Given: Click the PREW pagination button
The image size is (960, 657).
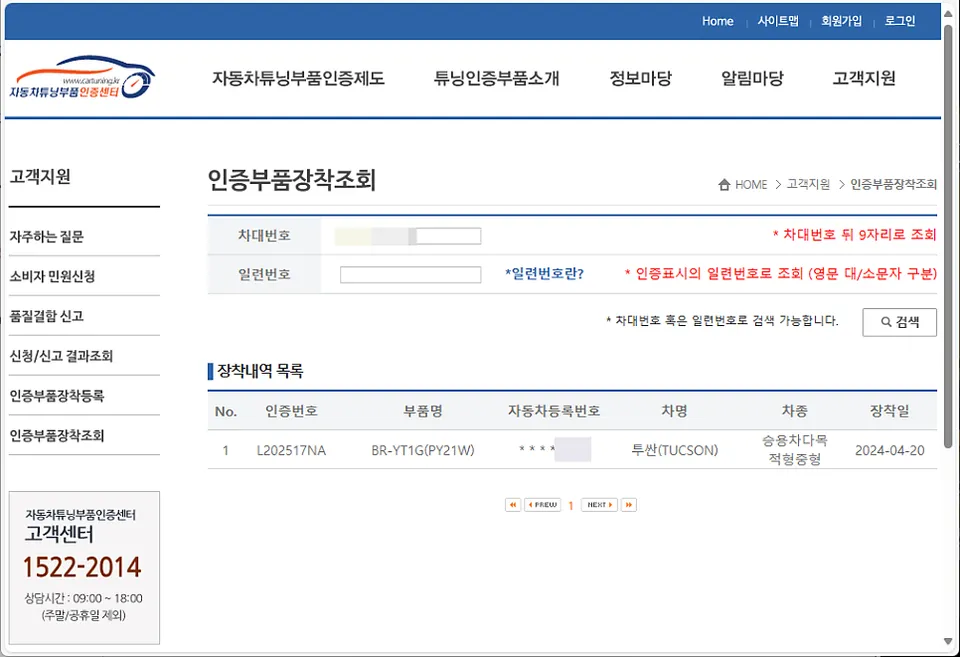Looking at the screenshot, I should (x=542, y=505).
